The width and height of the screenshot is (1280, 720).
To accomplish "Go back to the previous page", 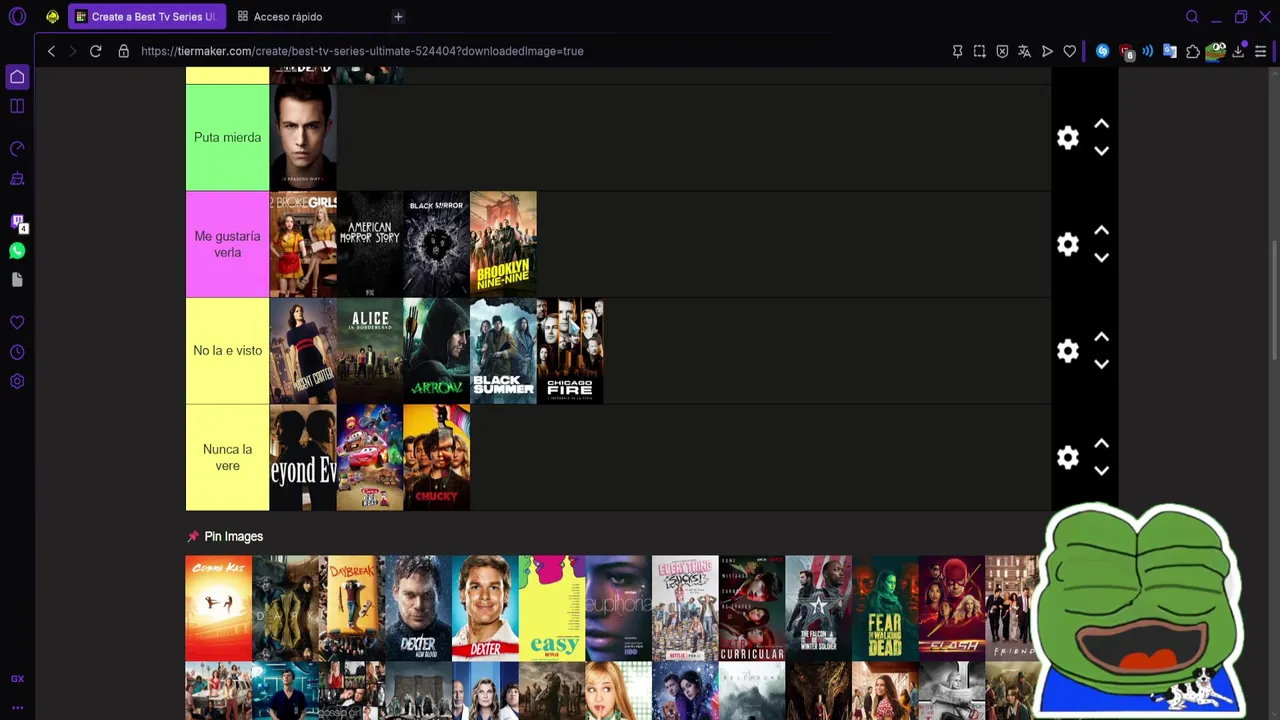I will pyautogui.click(x=51, y=51).
